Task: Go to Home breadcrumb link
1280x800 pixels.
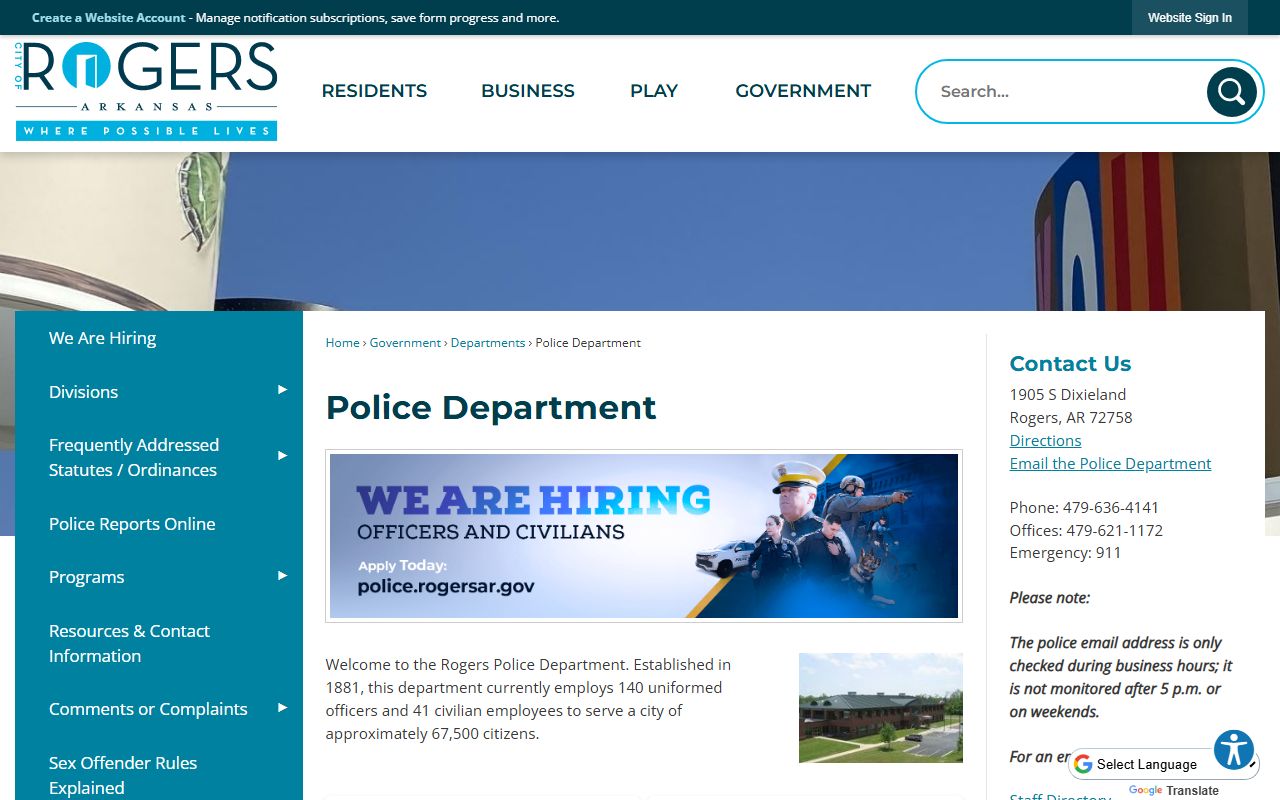Action: coord(342,342)
